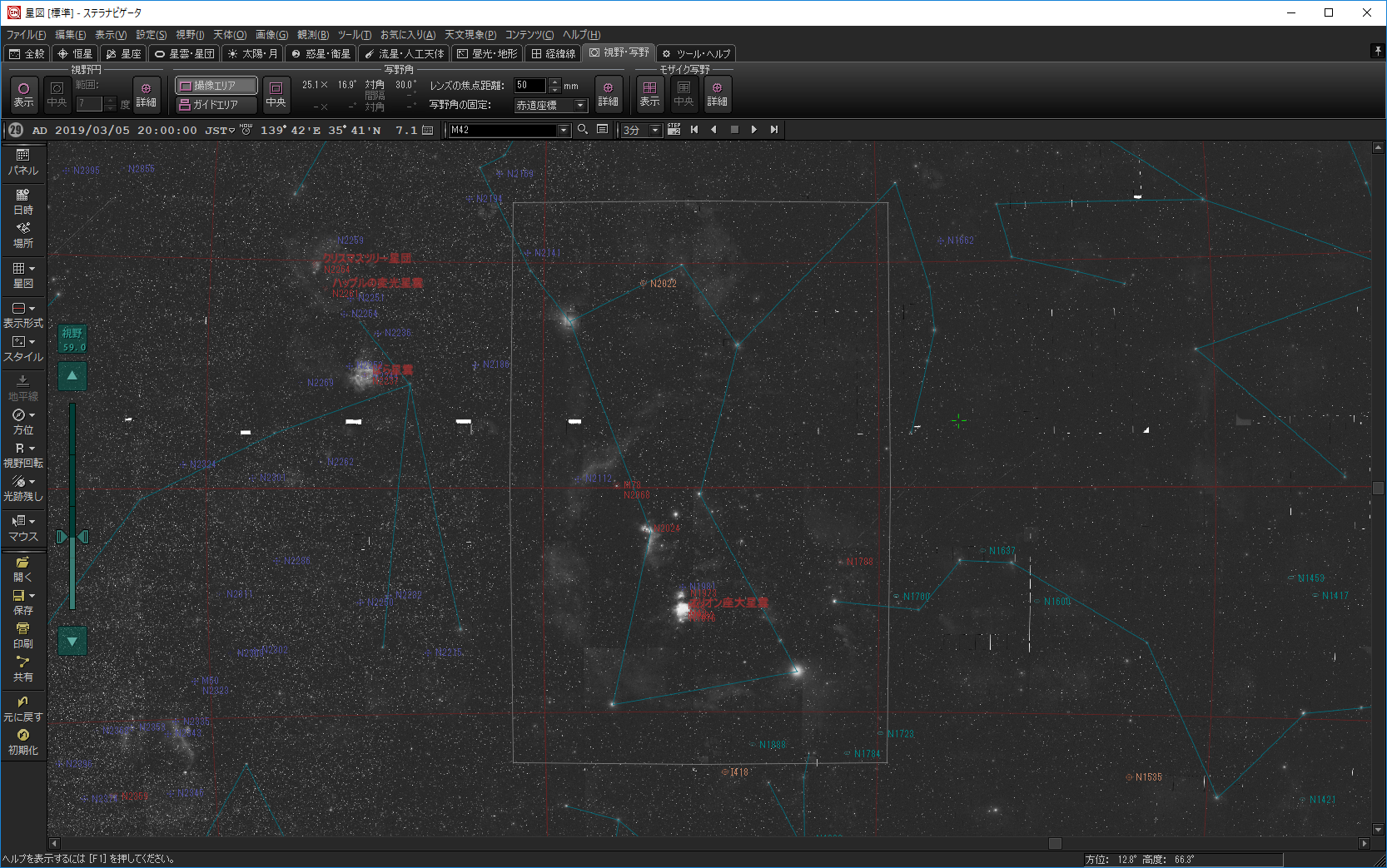The width and height of the screenshot is (1387, 868).
Task: Open the 写野角の固定 赤道座標 dropdown
Action: (x=551, y=106)
